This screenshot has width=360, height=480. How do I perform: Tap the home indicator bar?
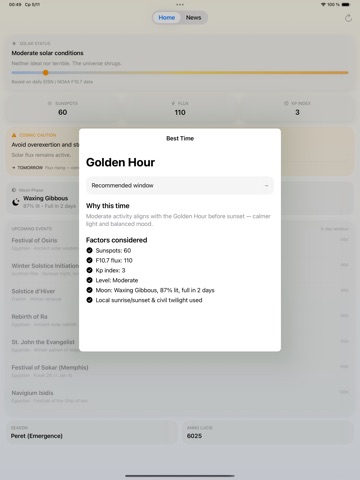coord(180,476)
